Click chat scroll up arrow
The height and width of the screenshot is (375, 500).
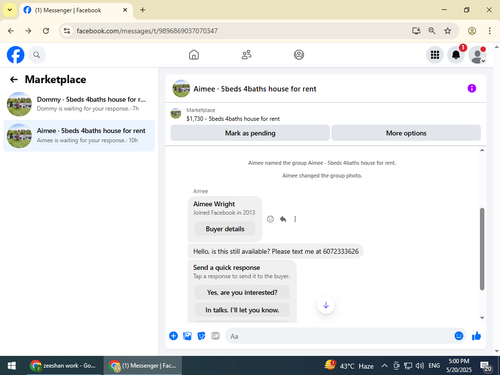point(482,150)
